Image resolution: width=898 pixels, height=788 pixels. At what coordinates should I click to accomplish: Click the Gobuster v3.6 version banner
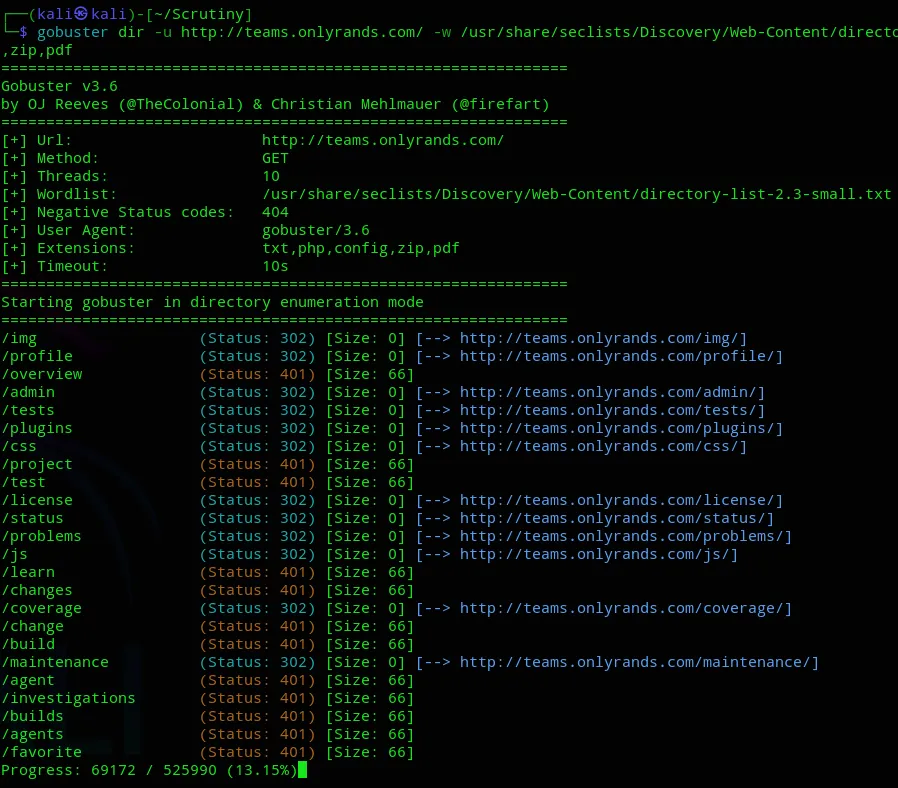(x=59, y=86)
